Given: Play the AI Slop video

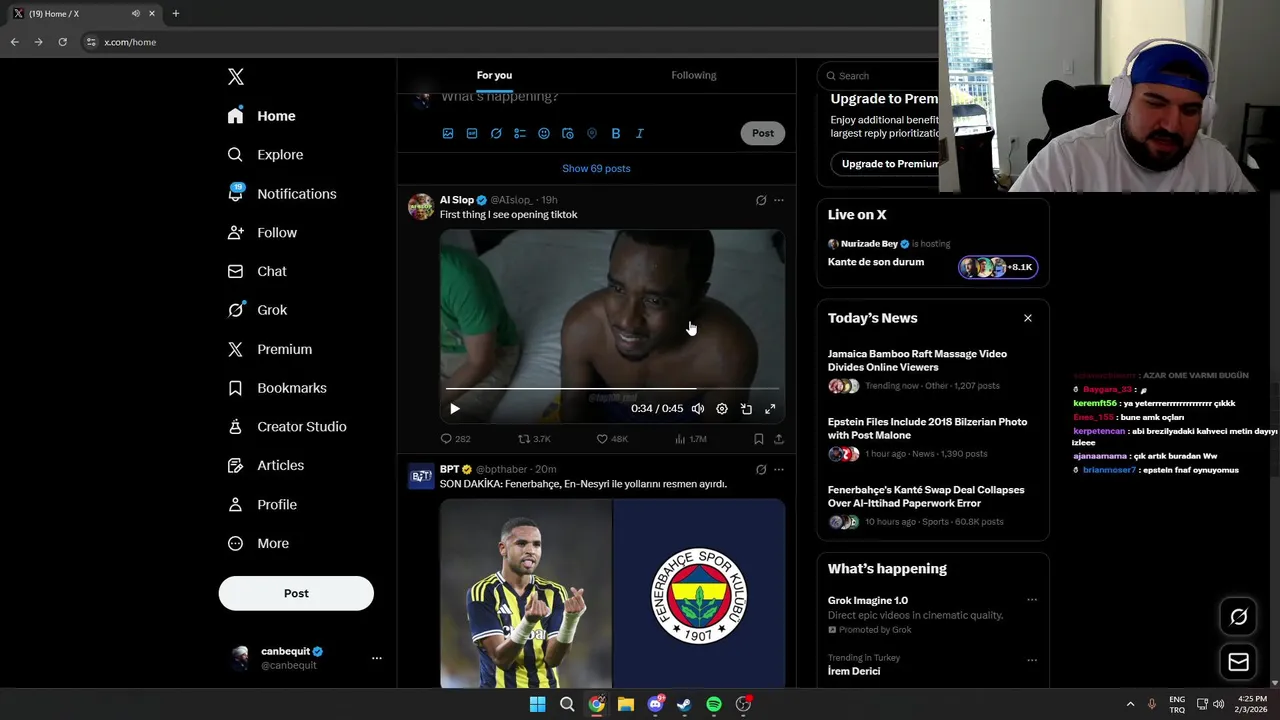Looking at the screenshot, I should click(455, 408).
